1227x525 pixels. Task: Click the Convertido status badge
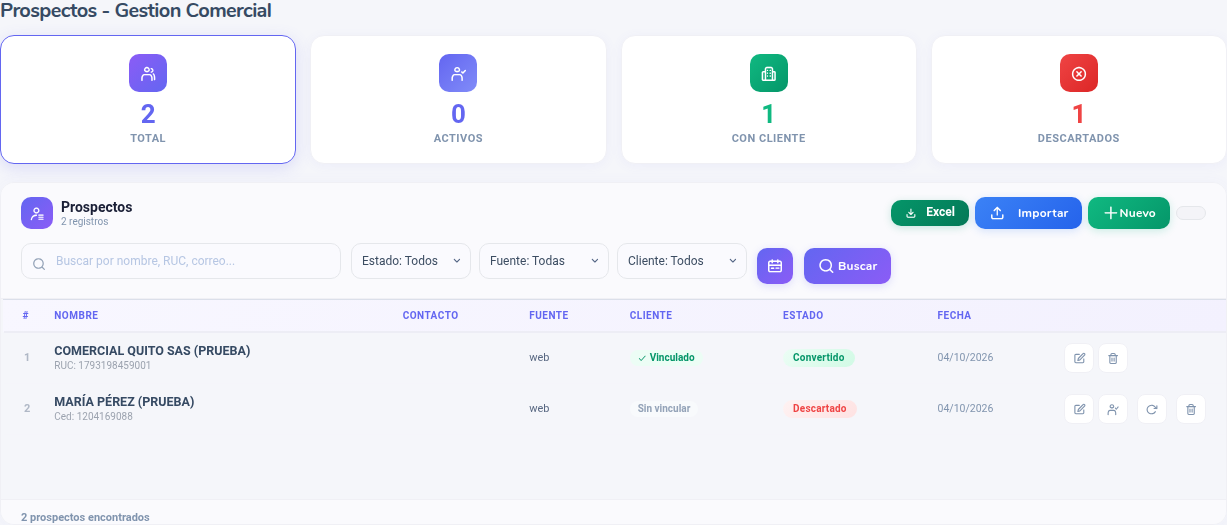(819, 357)
